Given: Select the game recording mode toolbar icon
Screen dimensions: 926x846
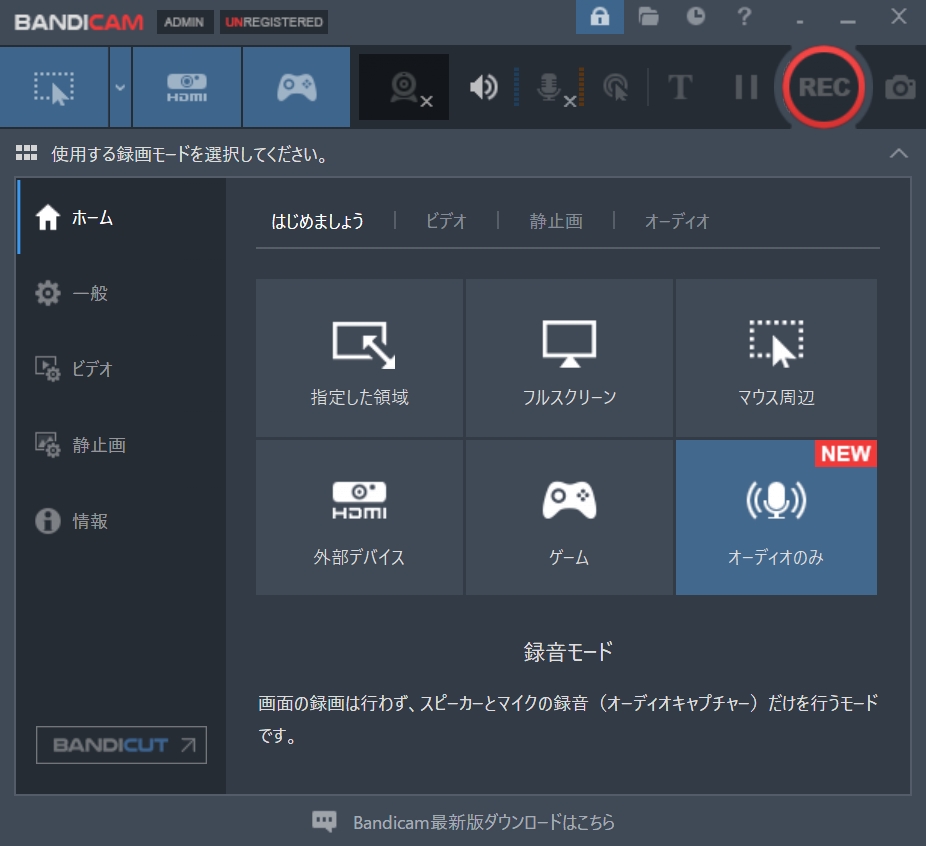Looking at the screenshot, I should [x=296, y=87].
